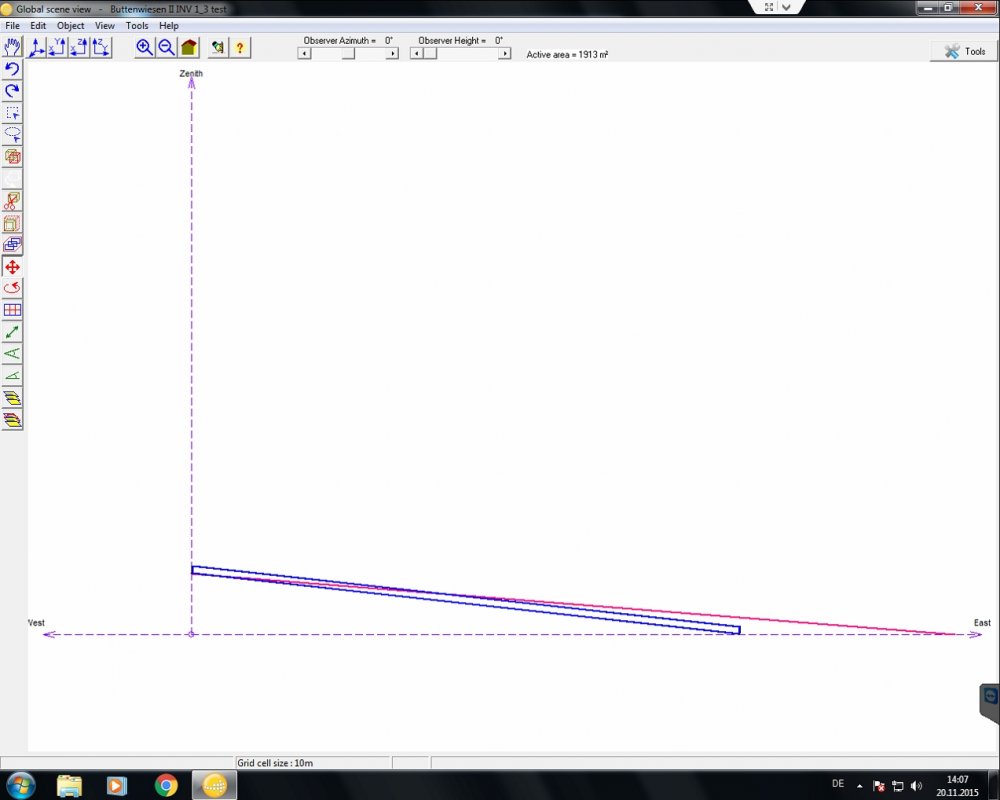Select the hand pan tool
Screen dimensions: 1000x800
point(12,47)
